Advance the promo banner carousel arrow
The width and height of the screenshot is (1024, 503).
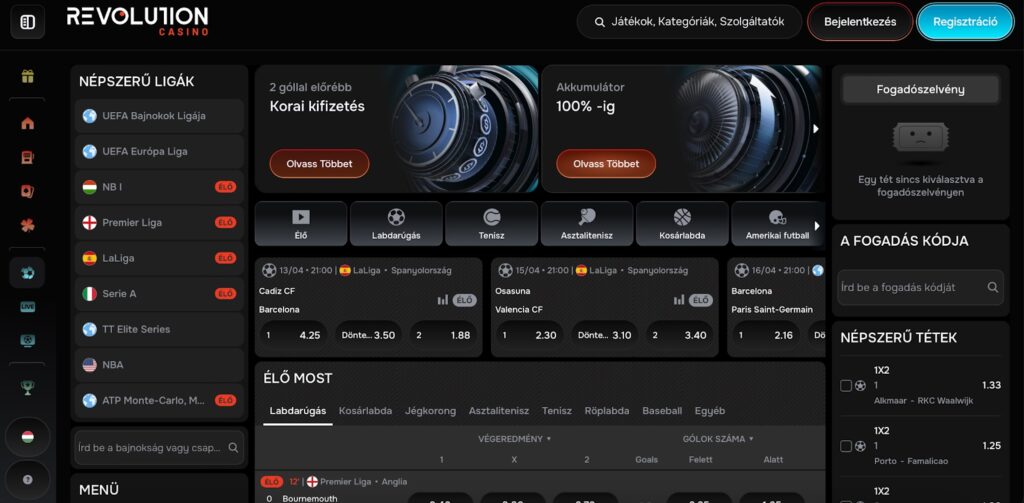[x=816, y=129]
